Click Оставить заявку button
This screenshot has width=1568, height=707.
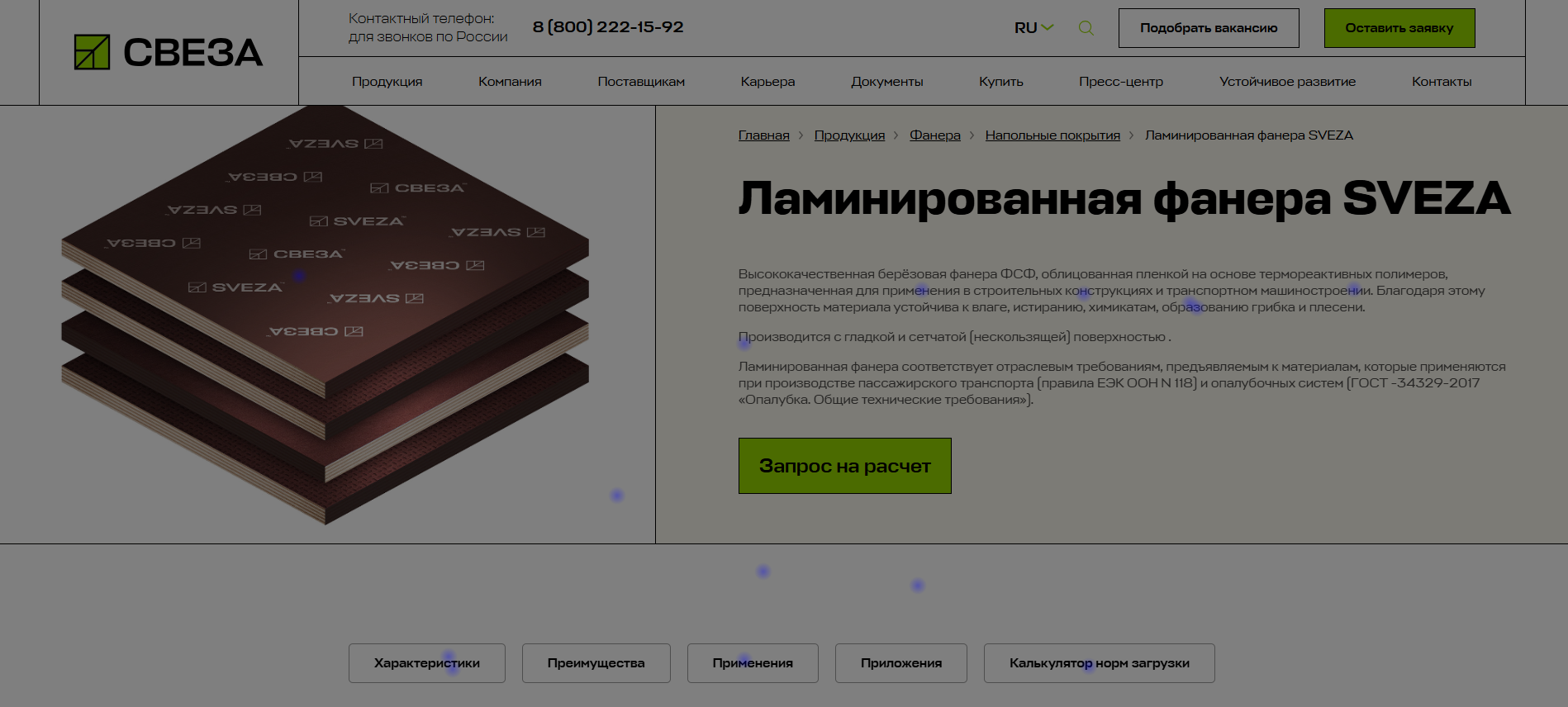[x=1399, y=28]
